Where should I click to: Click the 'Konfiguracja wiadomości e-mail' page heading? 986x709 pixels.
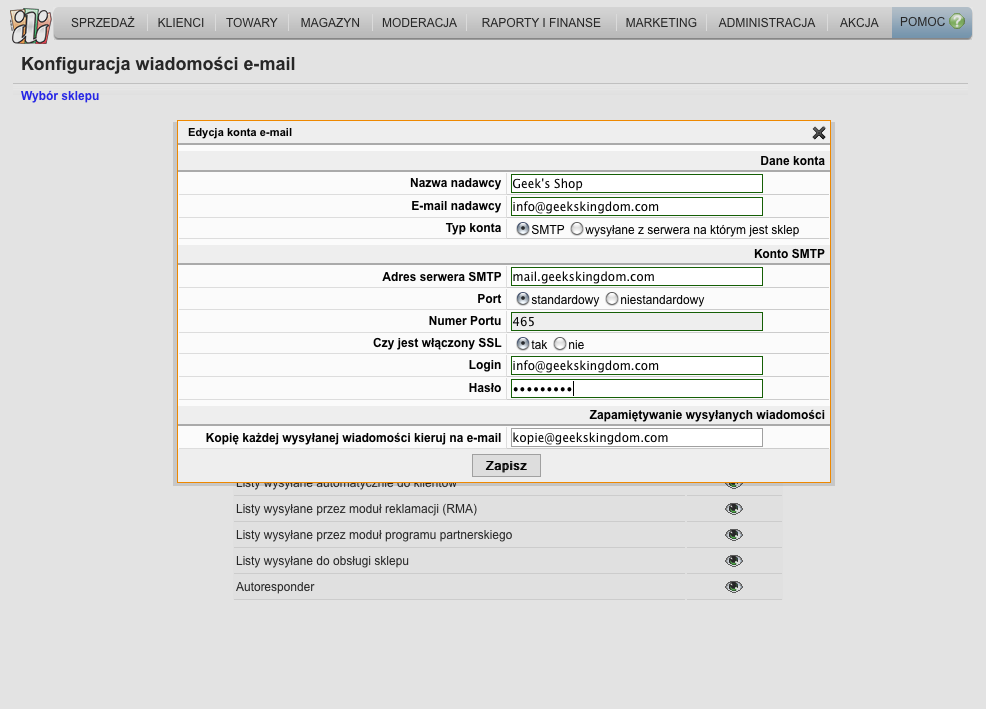coord(158,64)
